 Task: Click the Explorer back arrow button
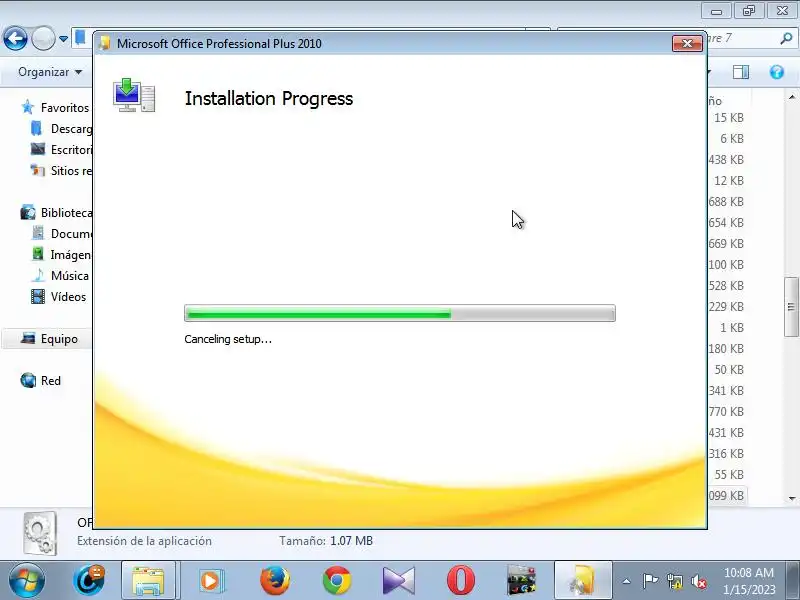pos(15,38)
